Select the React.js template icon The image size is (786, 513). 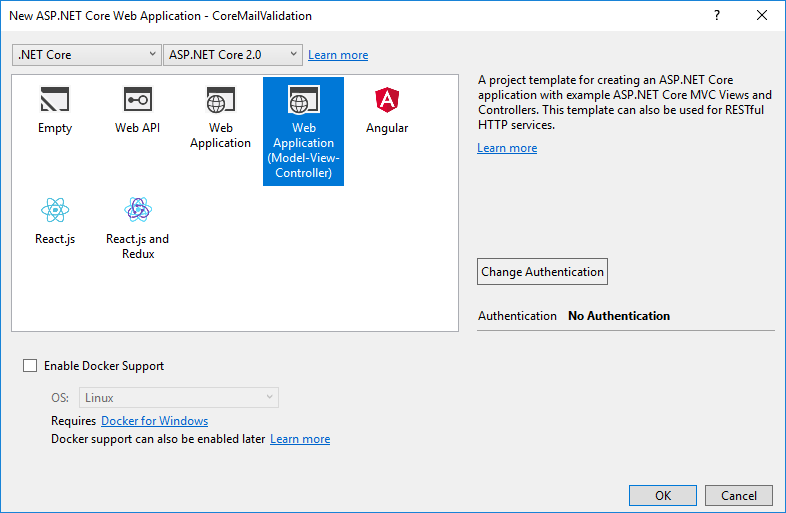[55, 210]
